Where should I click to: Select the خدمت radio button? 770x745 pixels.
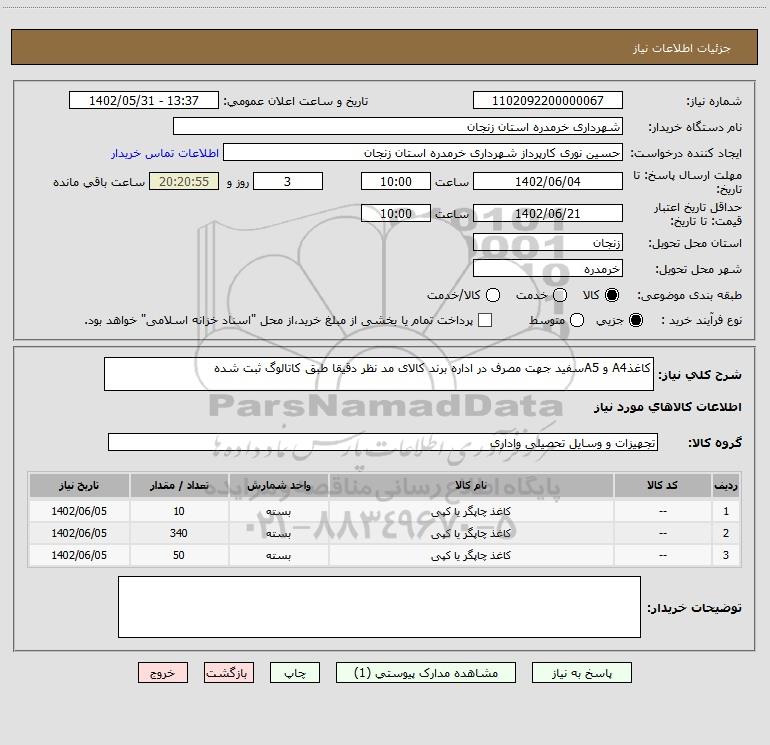coord(560,295)
